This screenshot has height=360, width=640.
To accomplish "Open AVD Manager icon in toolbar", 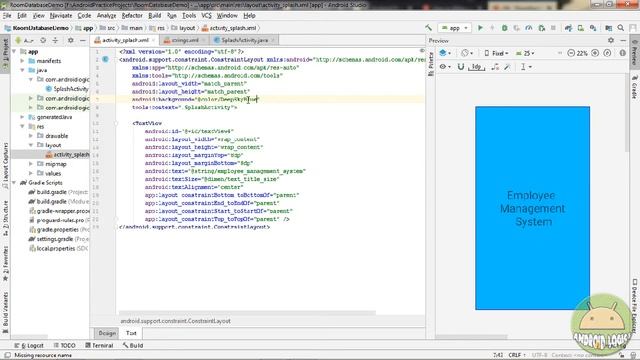I will click(x=580, y=28).
